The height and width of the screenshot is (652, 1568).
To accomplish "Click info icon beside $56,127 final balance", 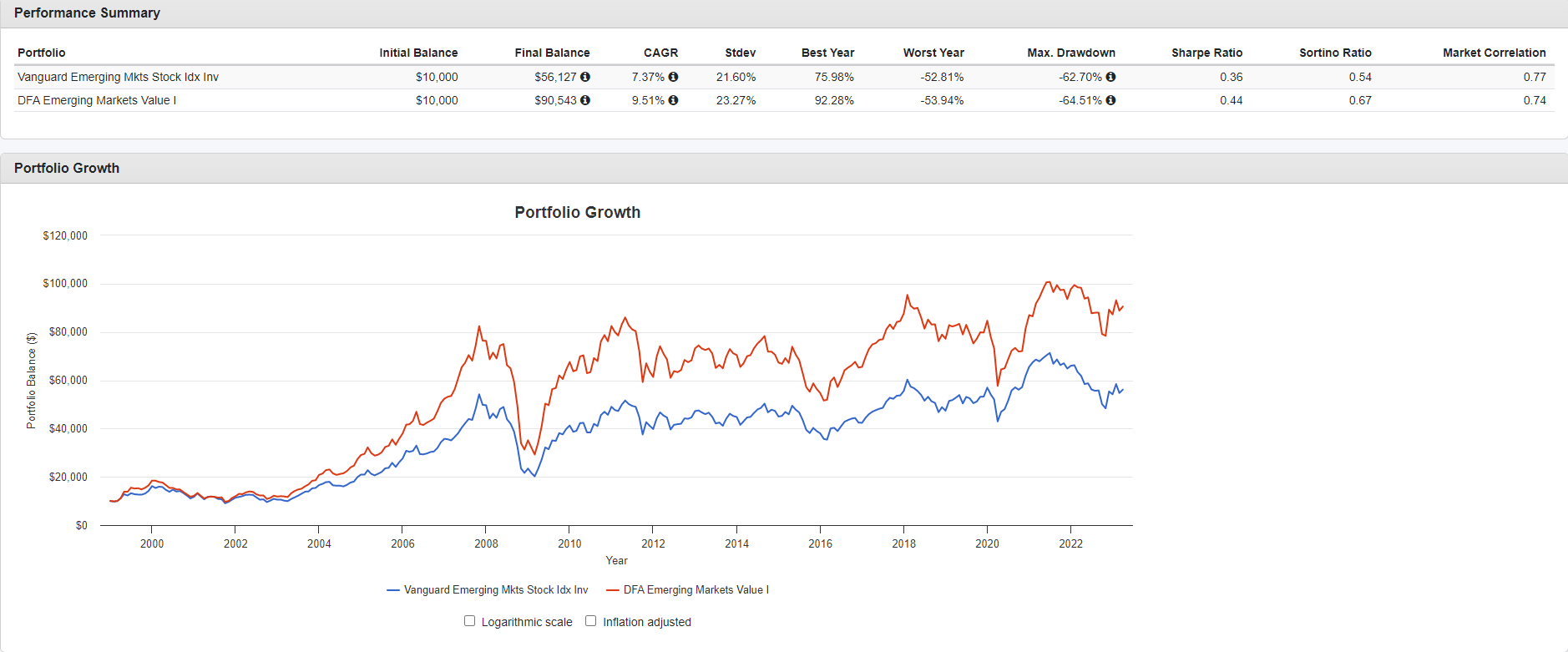I will coord(585,77).
